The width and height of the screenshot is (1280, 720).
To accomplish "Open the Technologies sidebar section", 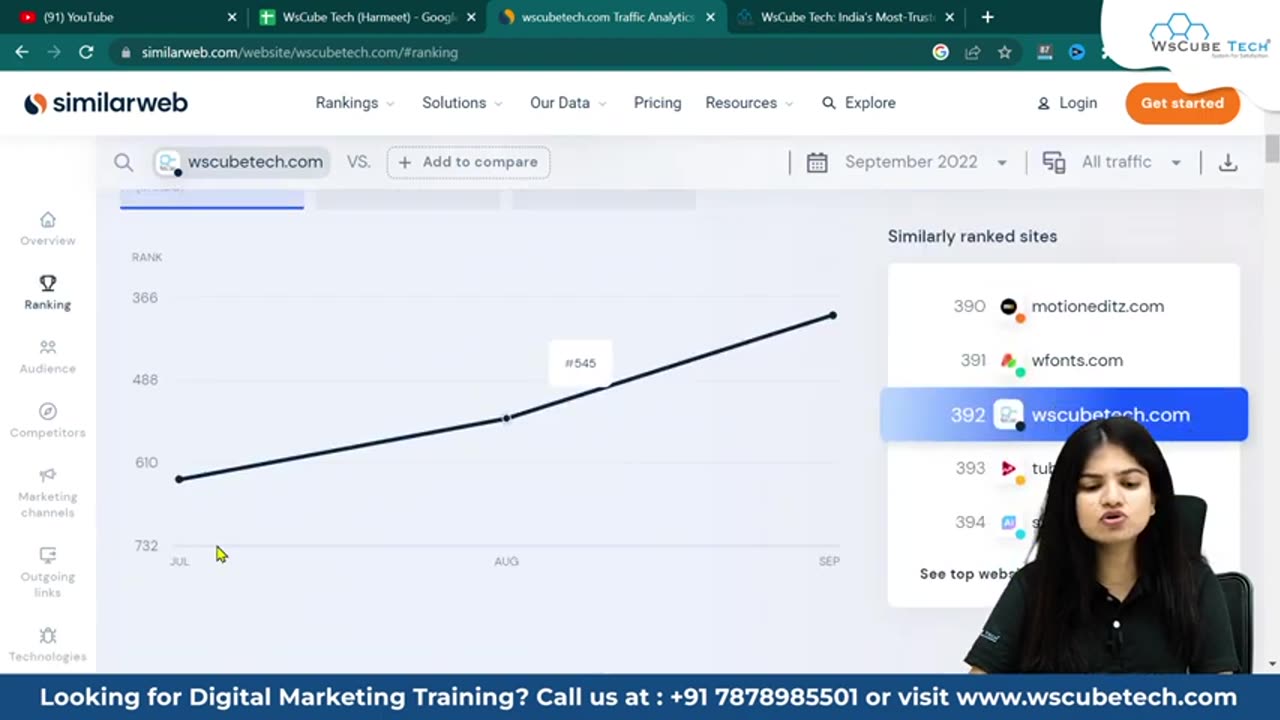I will [47, 644].
